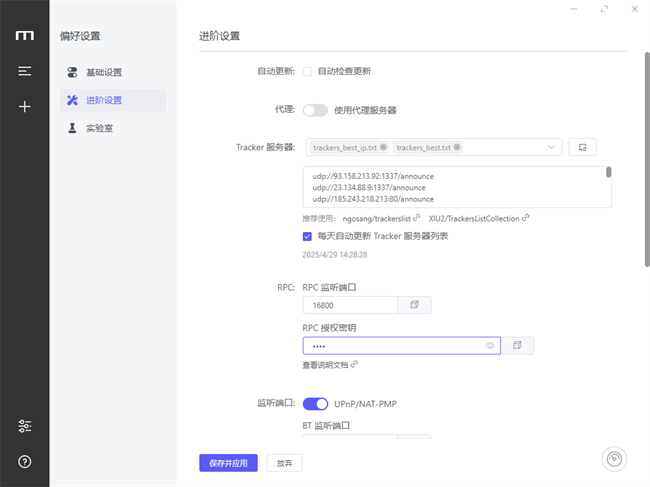Click the RPC 监听端口 input field
Screen dimensions: 650x487
pos(350,304)
